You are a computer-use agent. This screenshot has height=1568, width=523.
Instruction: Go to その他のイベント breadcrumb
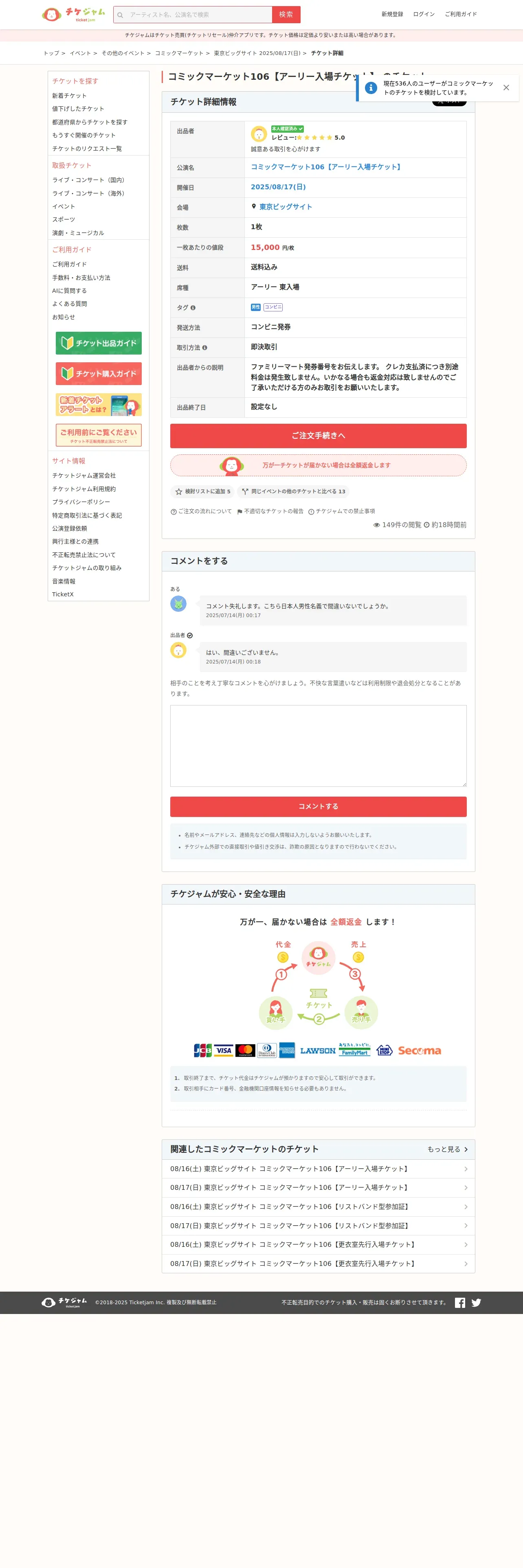point(123,54)
